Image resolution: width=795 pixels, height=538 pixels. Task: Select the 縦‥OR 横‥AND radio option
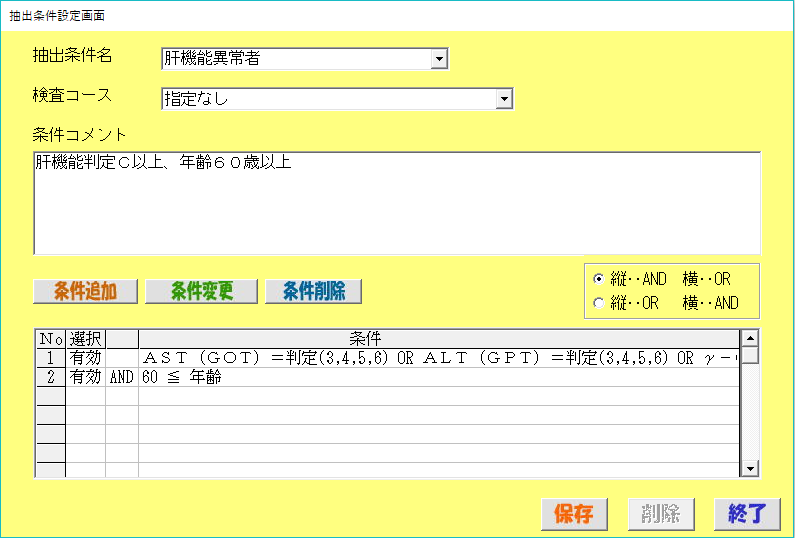599,303
